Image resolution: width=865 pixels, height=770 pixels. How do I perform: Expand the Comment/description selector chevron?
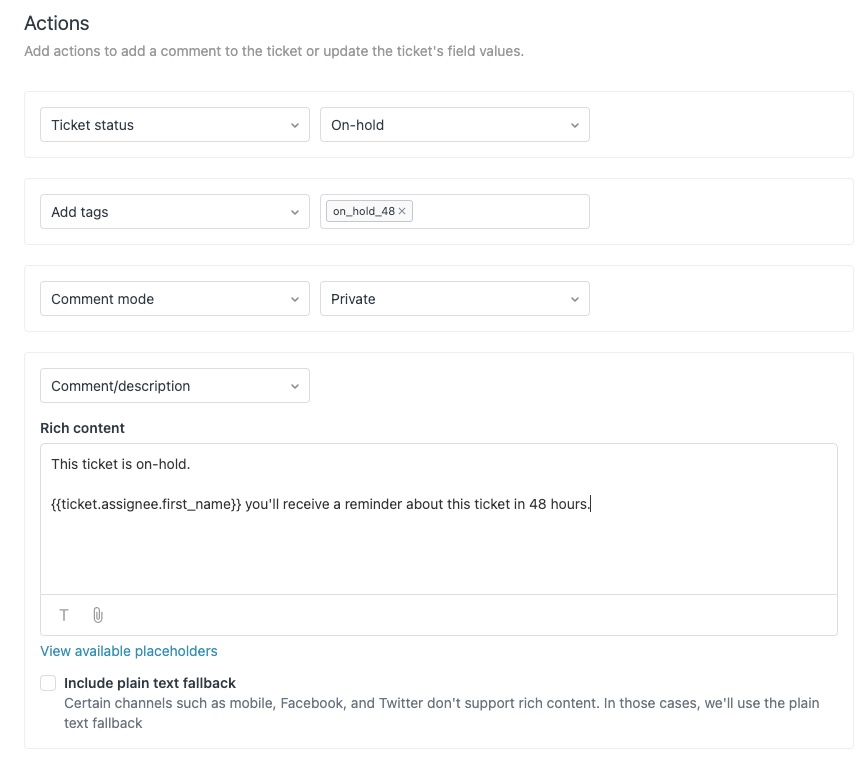(295, 385)
